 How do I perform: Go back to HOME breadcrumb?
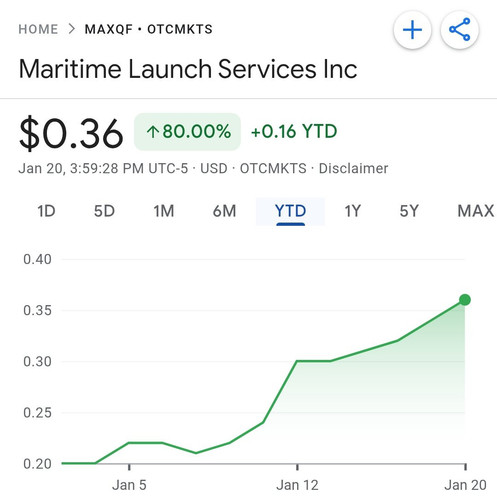[x=38, y=29]
